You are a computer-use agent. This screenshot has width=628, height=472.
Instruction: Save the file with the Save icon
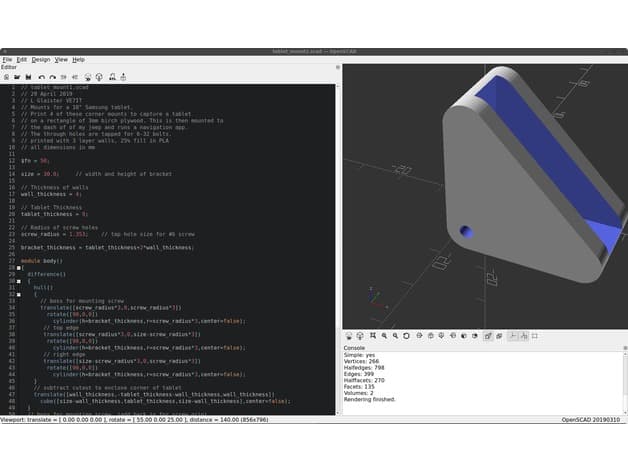(x=28, y=77)
